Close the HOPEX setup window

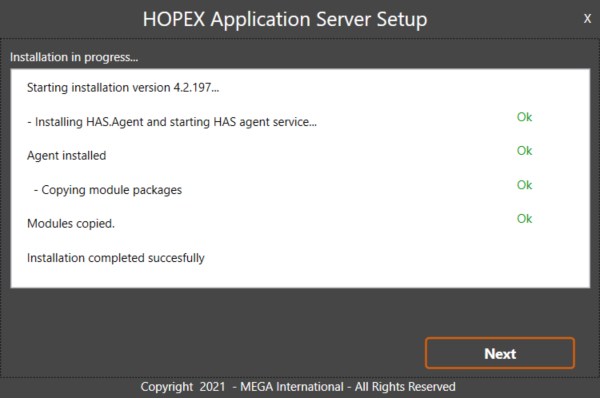click(587, 18)
